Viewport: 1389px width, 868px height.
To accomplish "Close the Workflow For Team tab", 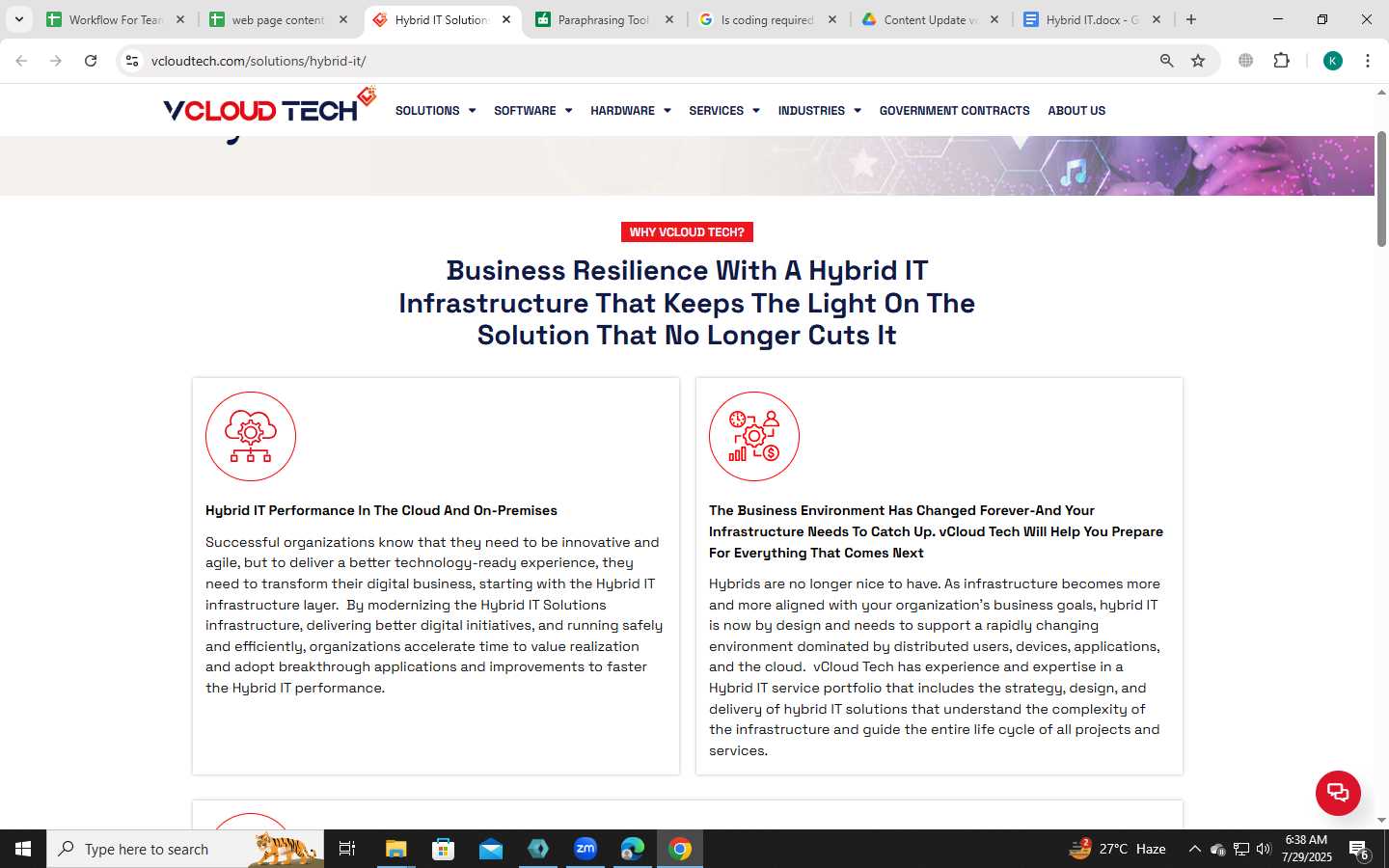I will [x=180, y=19].
